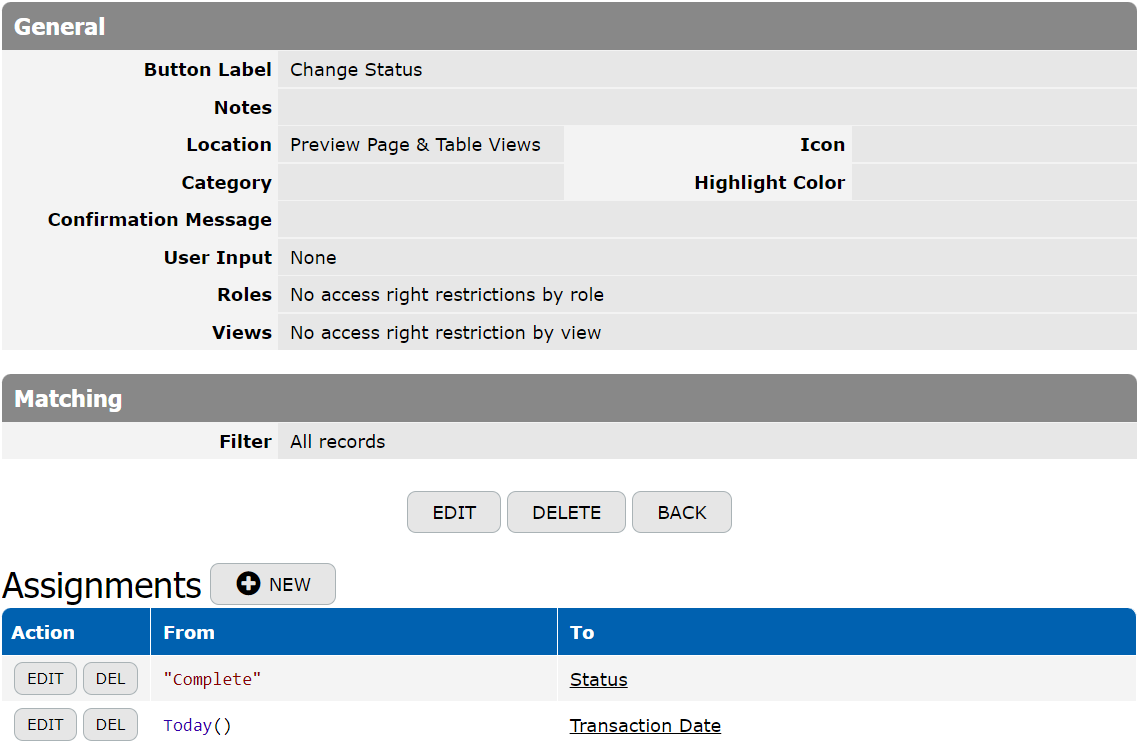Click the Matching section header
The width and height of the screenshot is (1140, 753).
point(569,398)
